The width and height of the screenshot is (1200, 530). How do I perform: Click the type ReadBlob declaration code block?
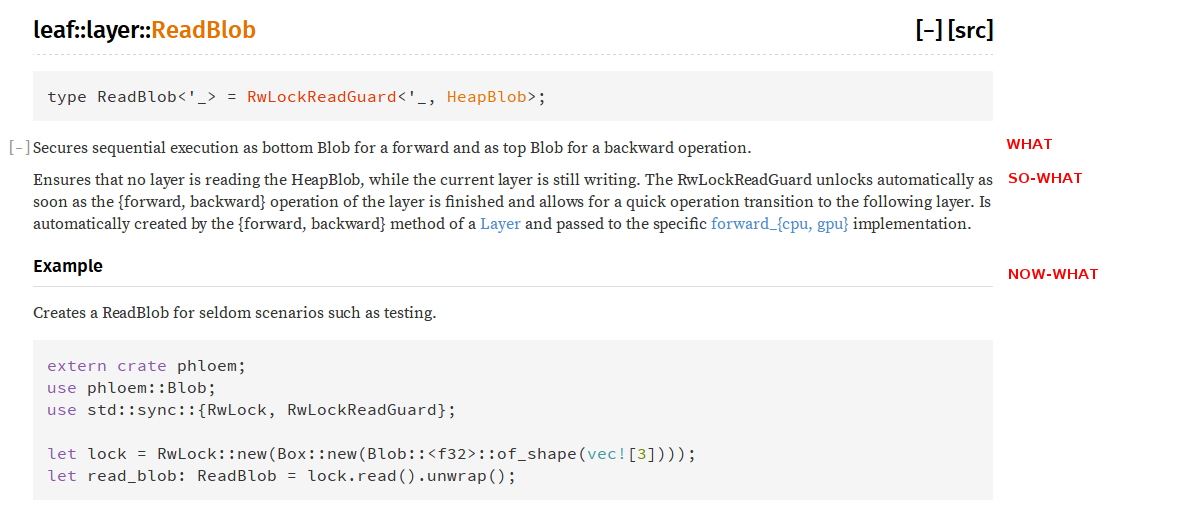point(513,97)
